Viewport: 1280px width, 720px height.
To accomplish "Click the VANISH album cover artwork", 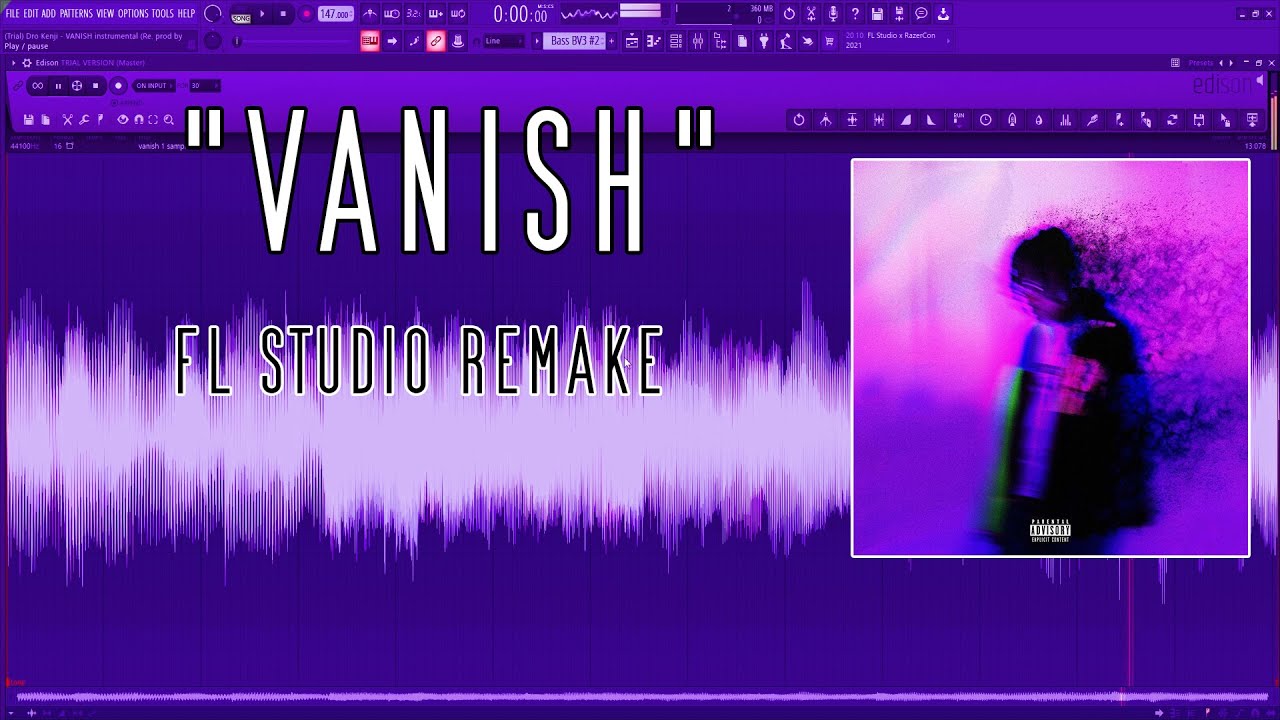I will pos(1050,358).
